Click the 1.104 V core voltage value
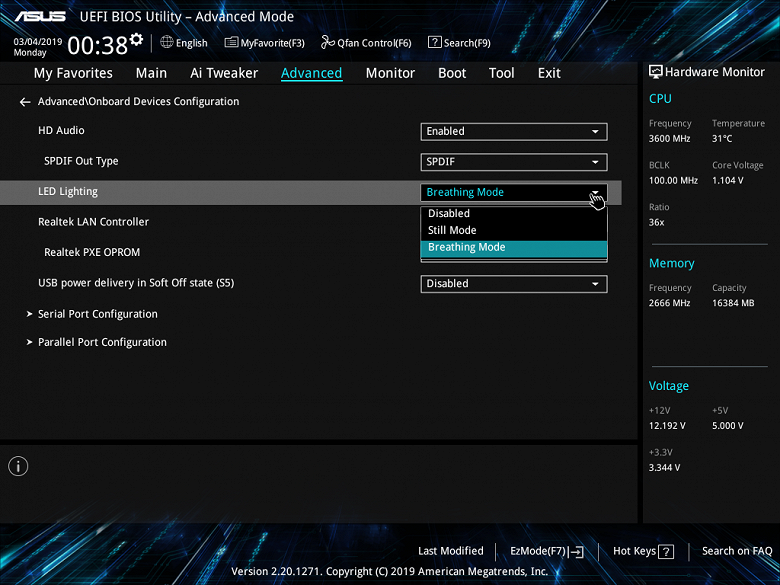 click(727, 181)
